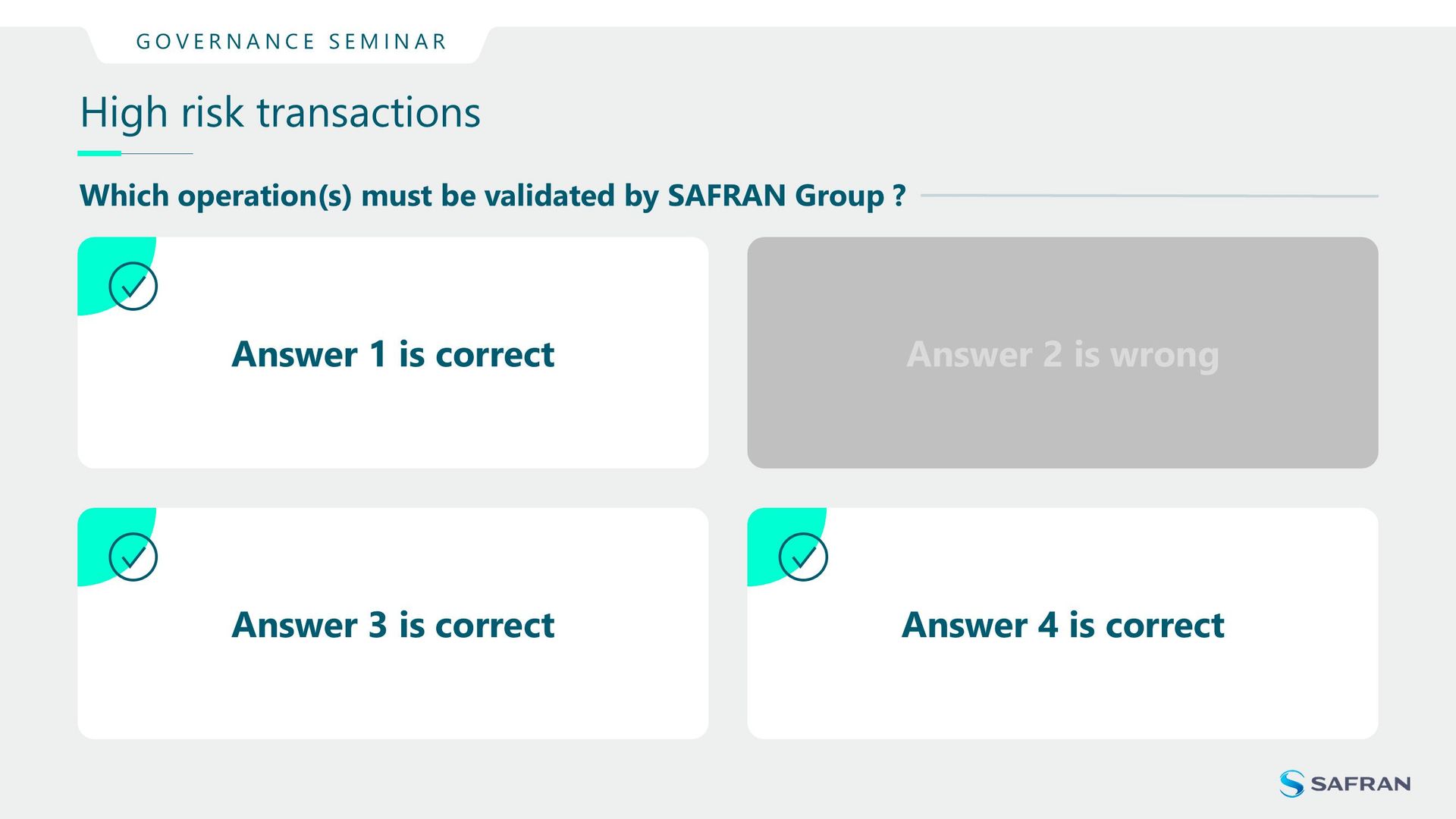Image resolution: width=1456 pixels, height=819 pixels.
Task: Select the 'Answer 1 is correct' text
Action: 393,354
